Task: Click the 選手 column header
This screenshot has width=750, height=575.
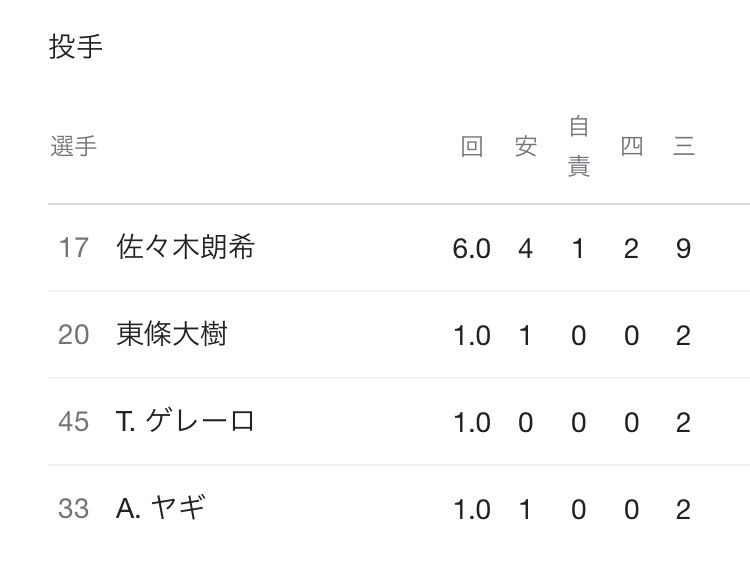Action: click(x=74, y=147)
